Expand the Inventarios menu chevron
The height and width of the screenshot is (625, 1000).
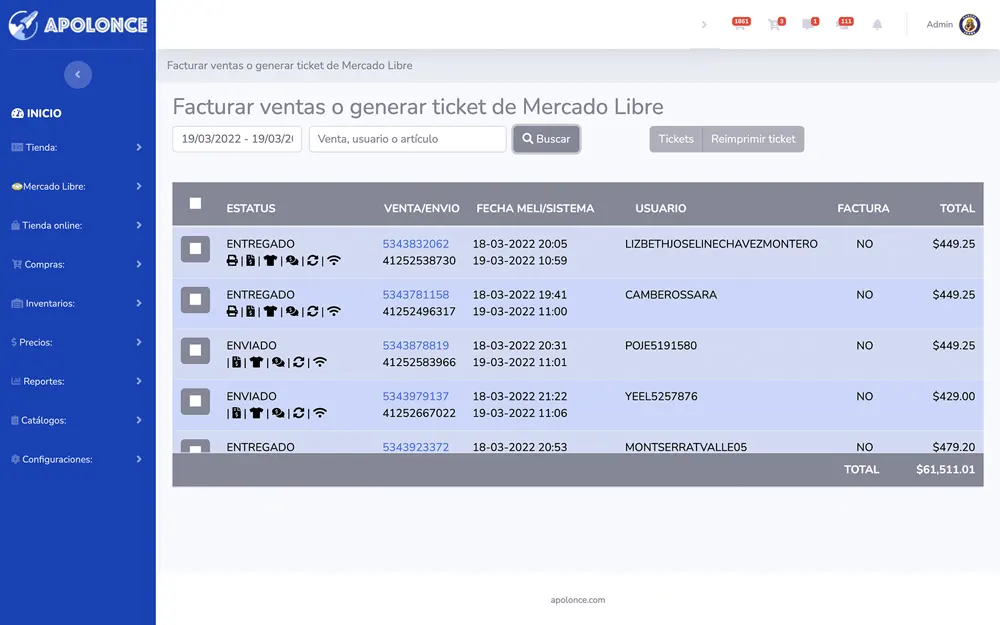point(139,303)
